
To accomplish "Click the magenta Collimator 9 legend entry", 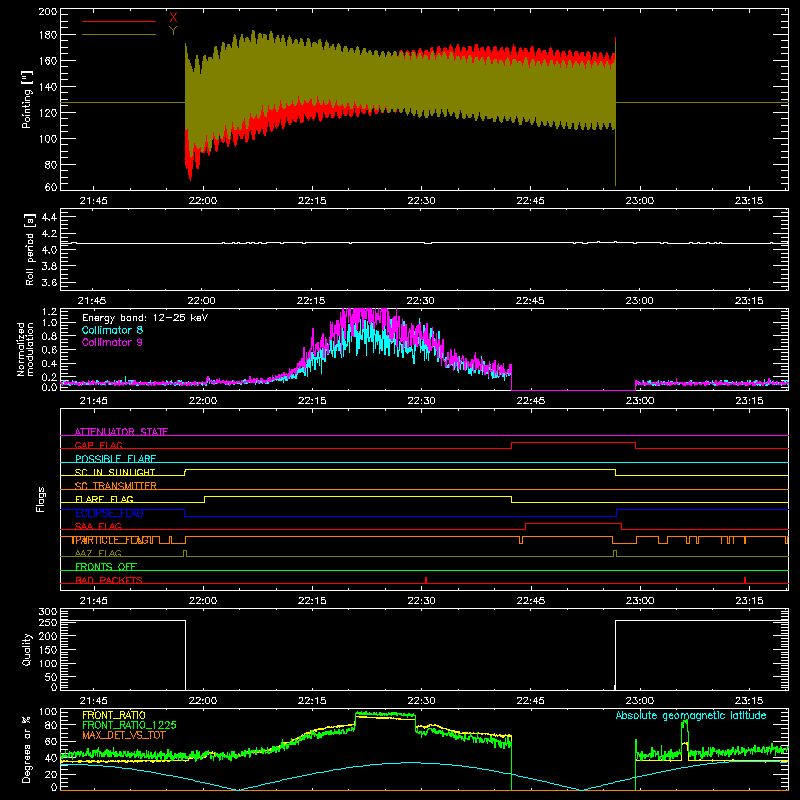I will [112, 342].
